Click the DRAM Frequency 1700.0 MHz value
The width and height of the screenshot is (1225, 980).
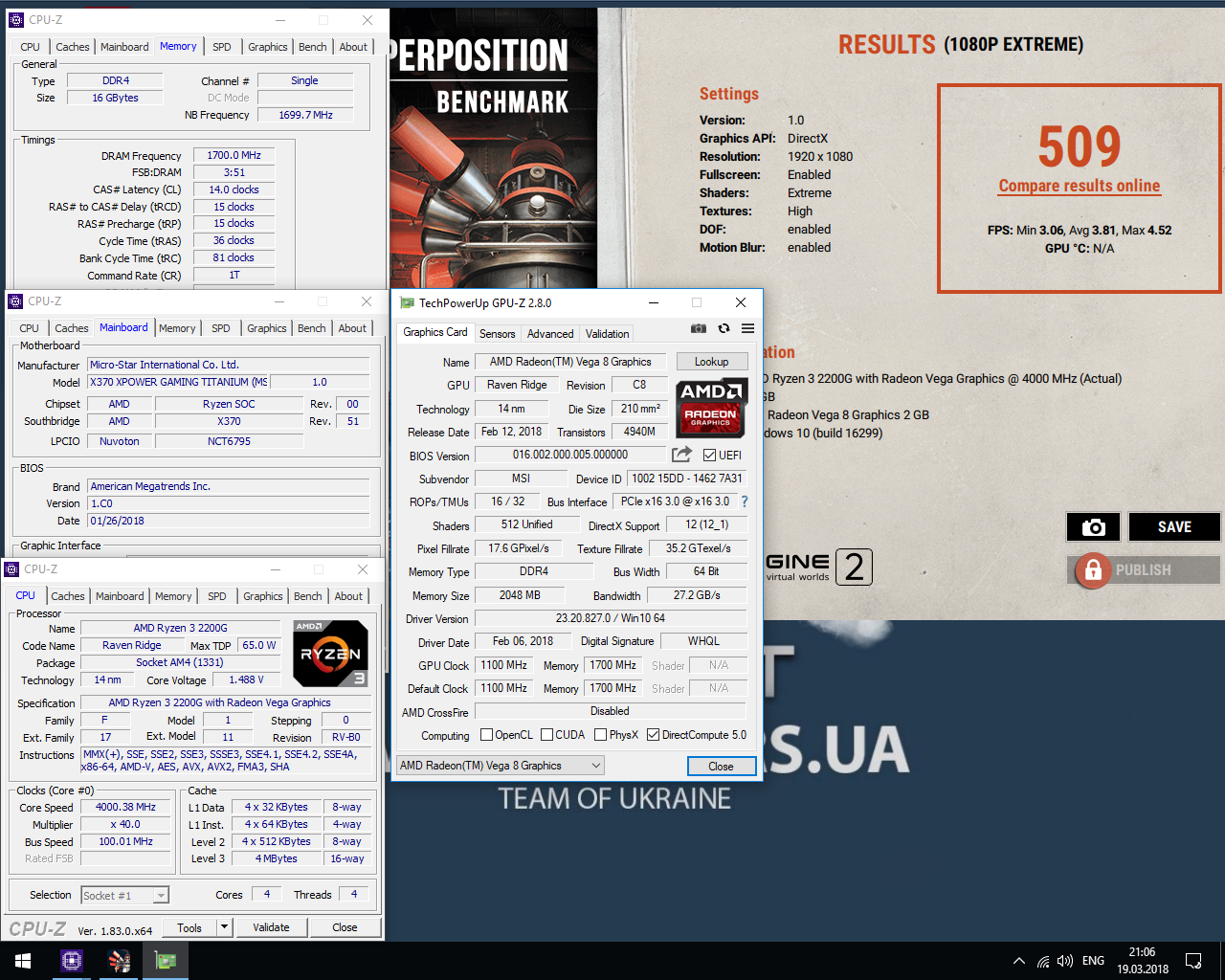[x=234, y=155]
